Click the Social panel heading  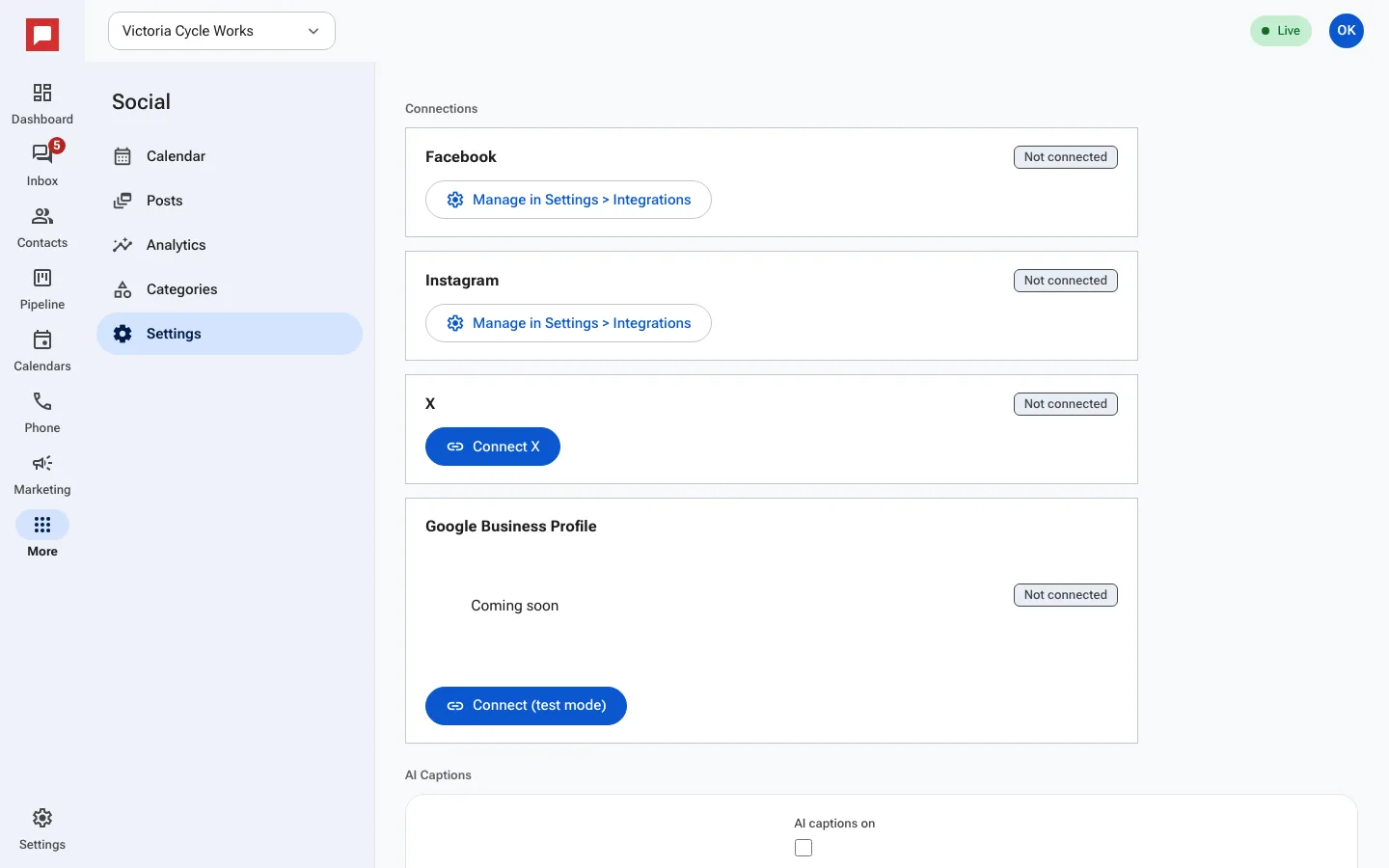(141, 102)
